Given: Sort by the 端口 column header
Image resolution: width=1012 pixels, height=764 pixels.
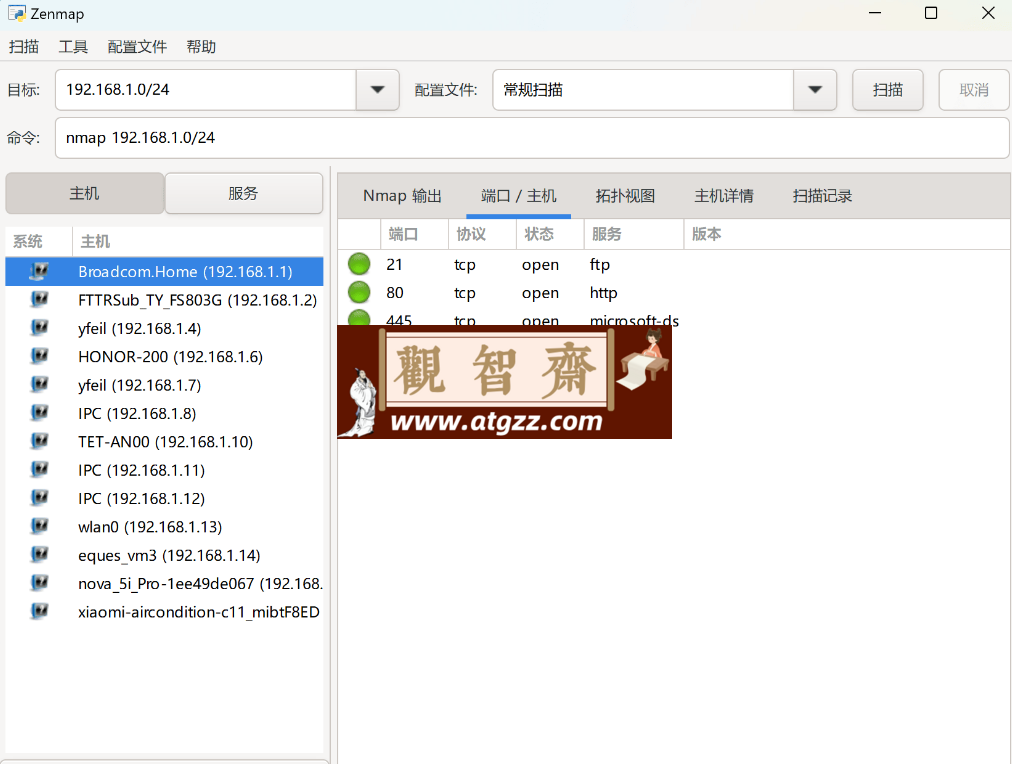Looking at the screenshot, I should coord(414,234).
